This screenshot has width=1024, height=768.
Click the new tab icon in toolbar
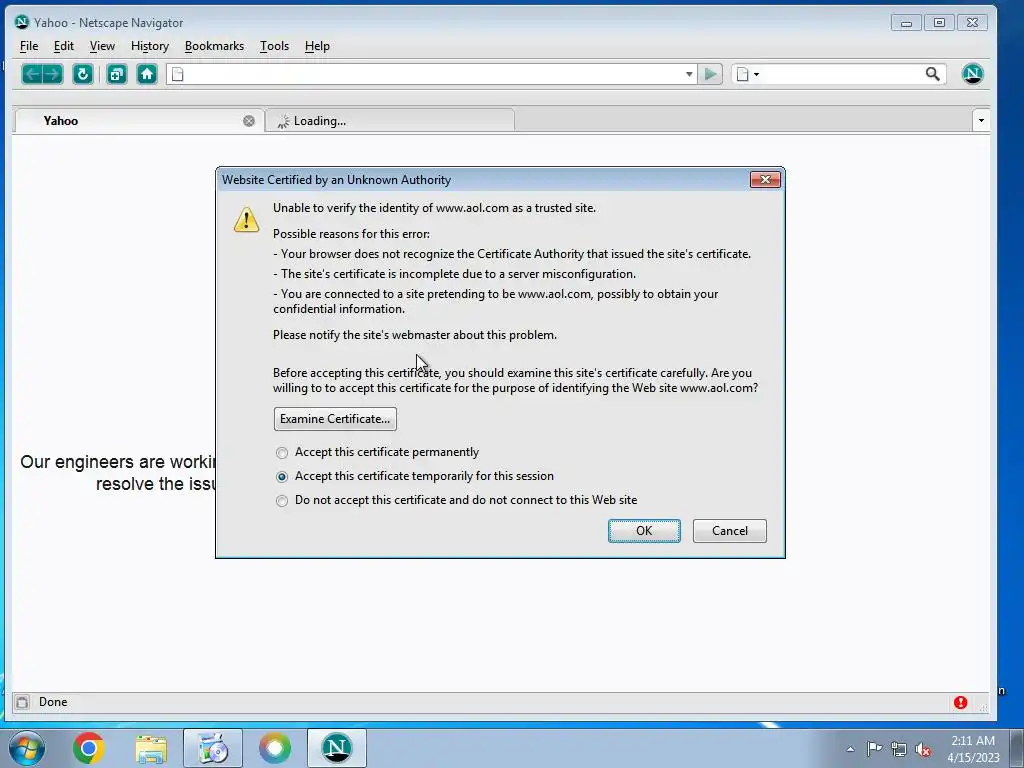click(116, 74)
